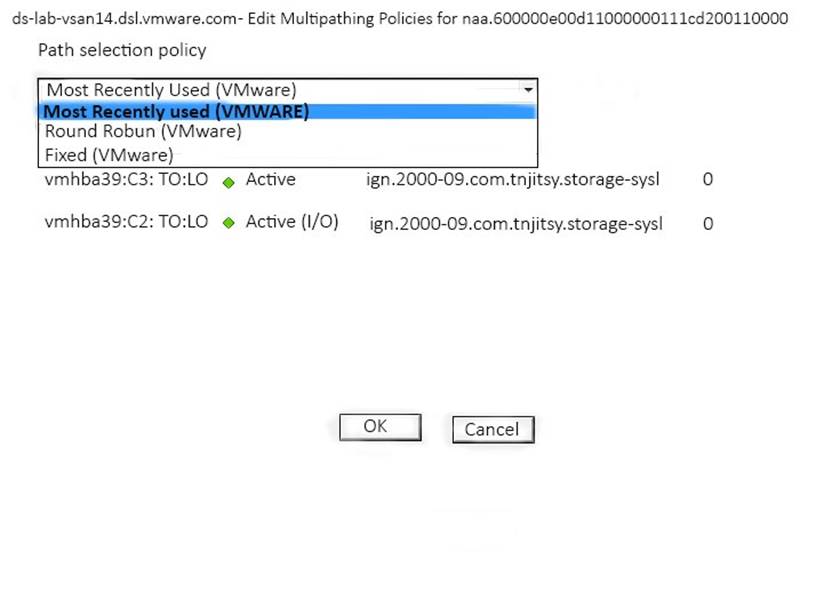
Task: Click the LUN value 0 in the C3 row
Action: [x=708, y=179]
